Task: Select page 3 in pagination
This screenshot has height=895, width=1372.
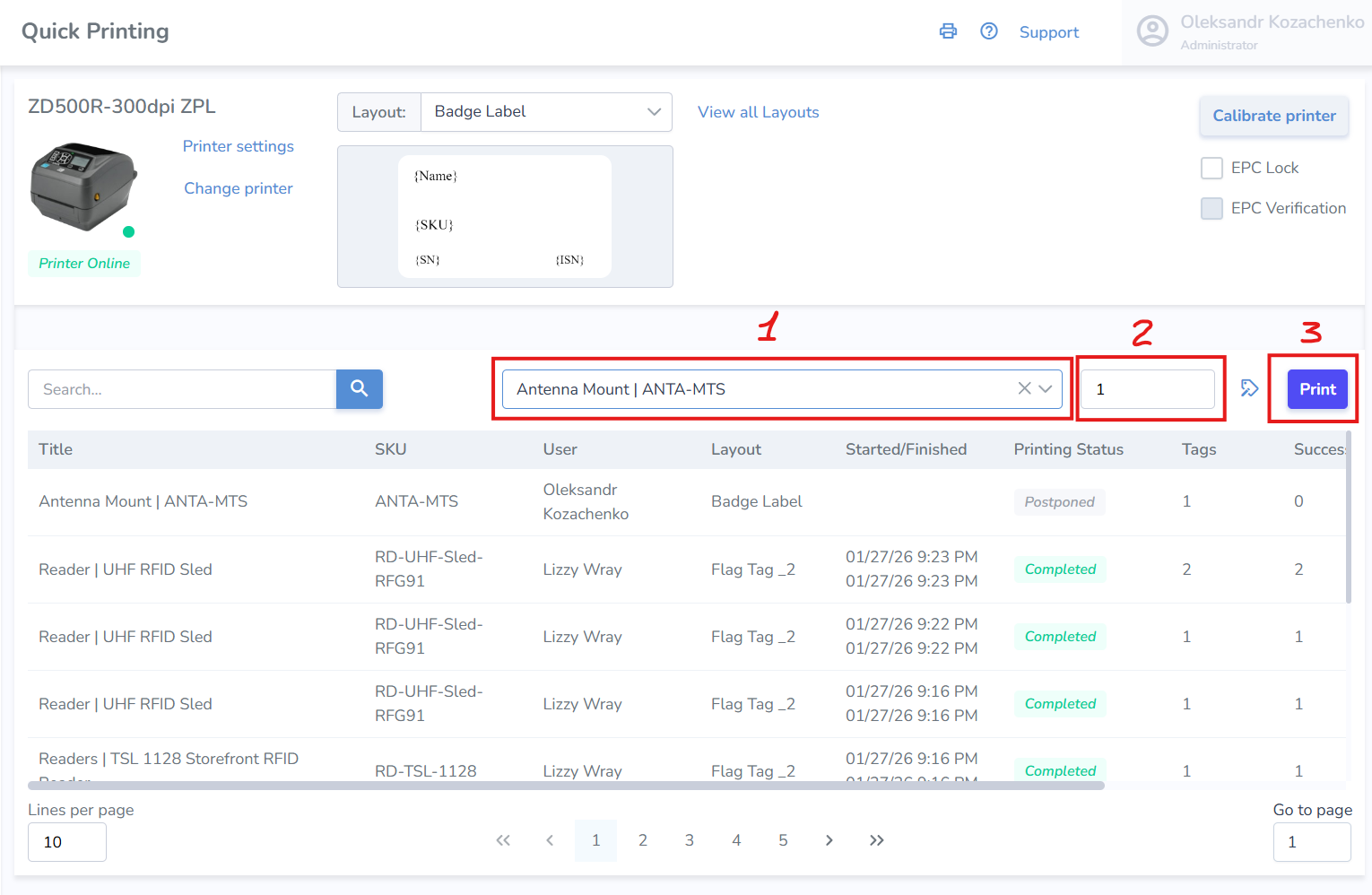Action: (689, 840)
